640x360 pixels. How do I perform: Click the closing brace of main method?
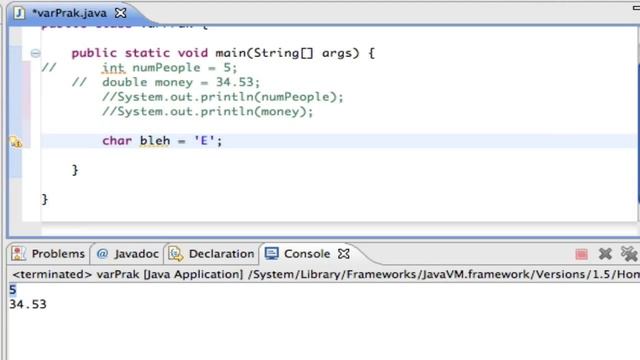point(75,170)
